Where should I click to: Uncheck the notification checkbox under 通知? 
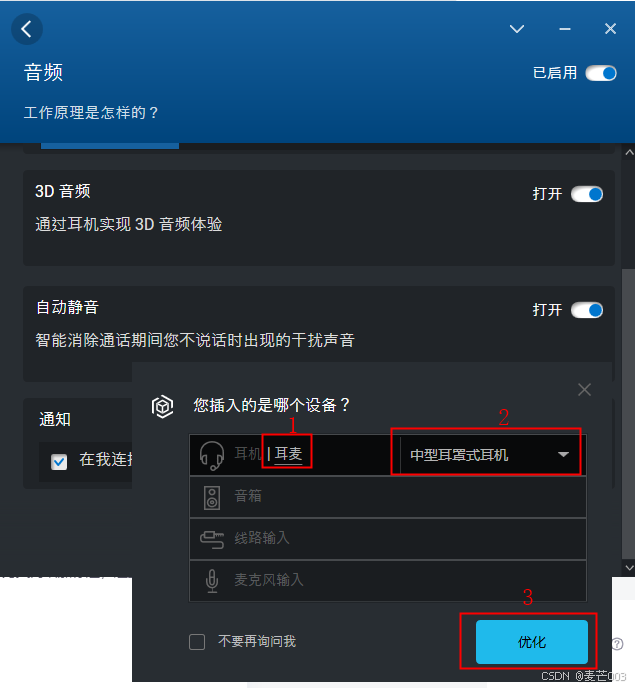click(x=59, y=462)
